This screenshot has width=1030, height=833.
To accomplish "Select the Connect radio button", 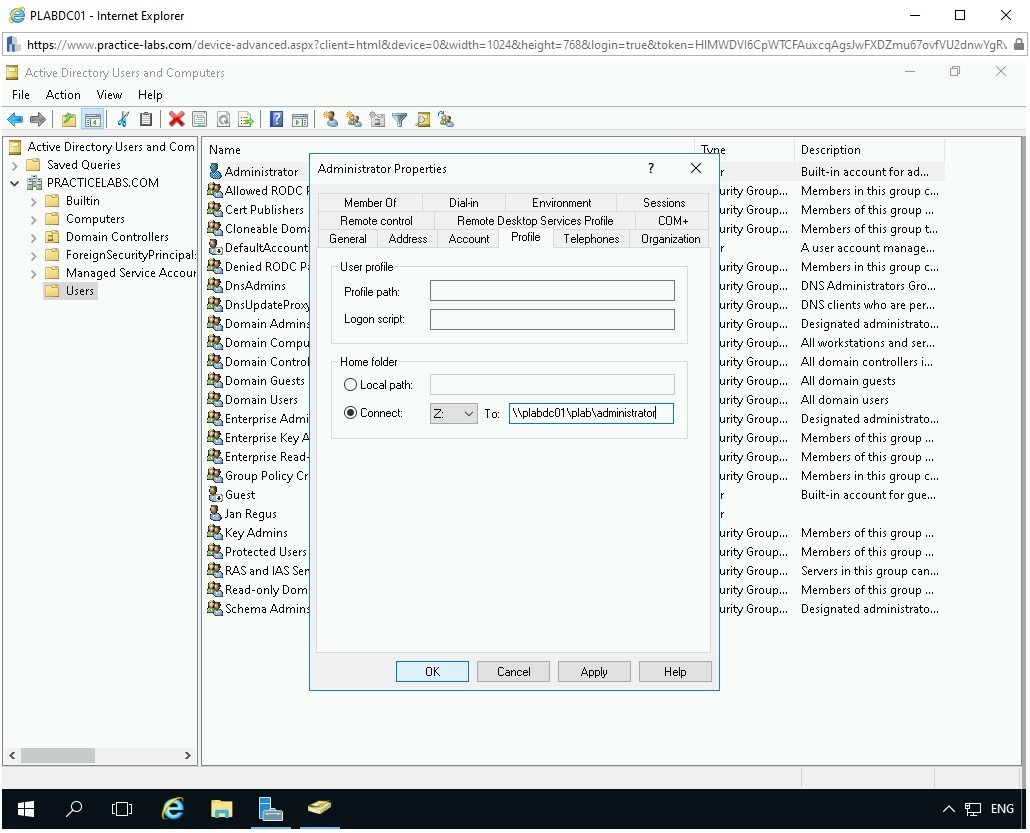I will 350,413.
